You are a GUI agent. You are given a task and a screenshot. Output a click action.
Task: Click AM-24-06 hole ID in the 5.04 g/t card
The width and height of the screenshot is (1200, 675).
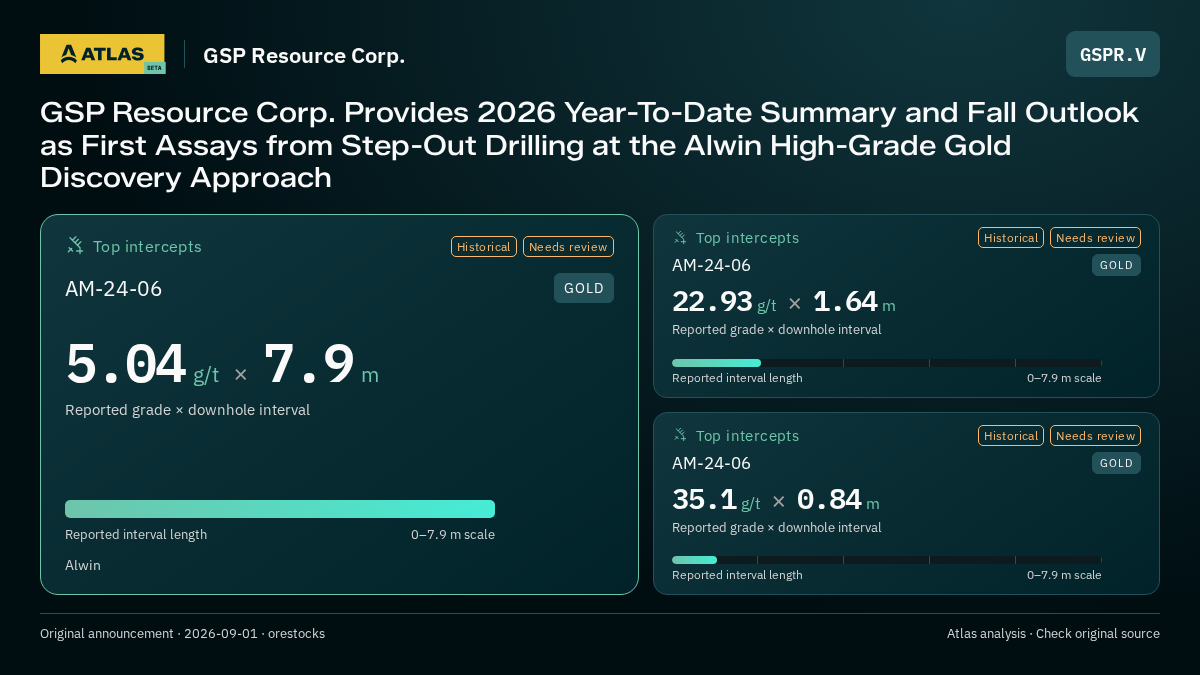(114, 289)
